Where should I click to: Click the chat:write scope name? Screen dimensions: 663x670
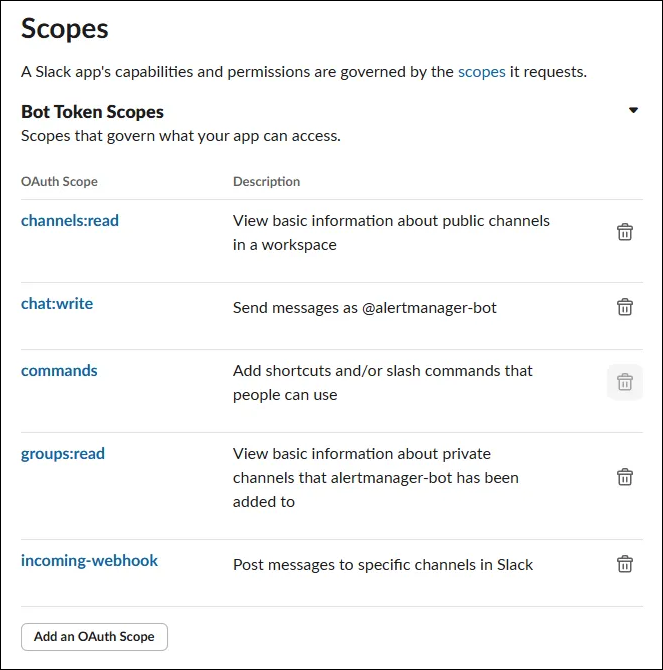coord(57,303)
